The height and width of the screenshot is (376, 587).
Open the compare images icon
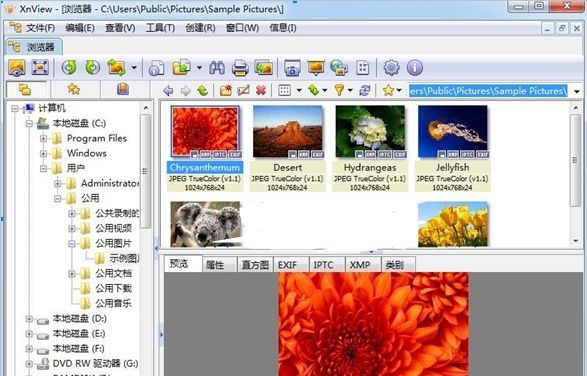[264, 68]
